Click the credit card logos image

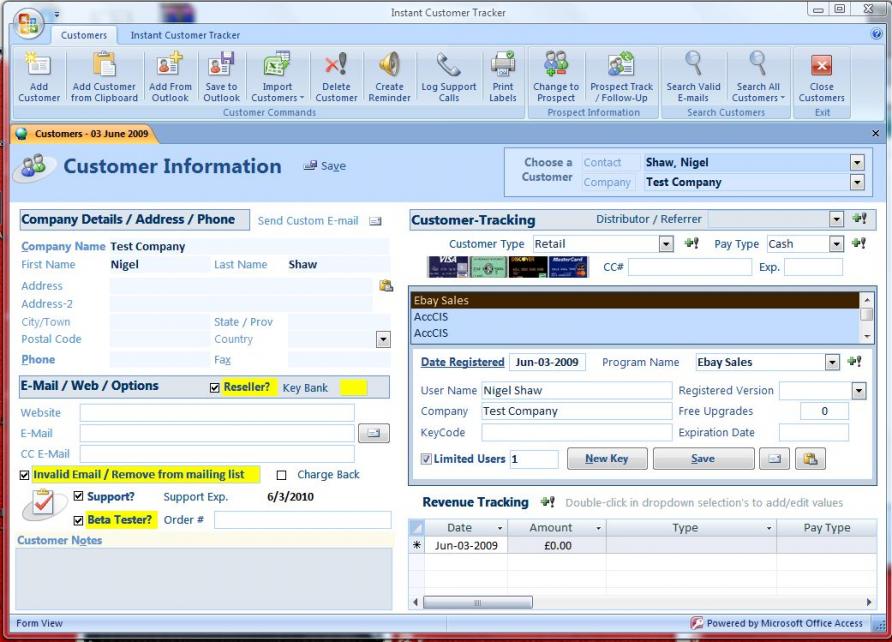pyautogui.click(x=507, y=267)
